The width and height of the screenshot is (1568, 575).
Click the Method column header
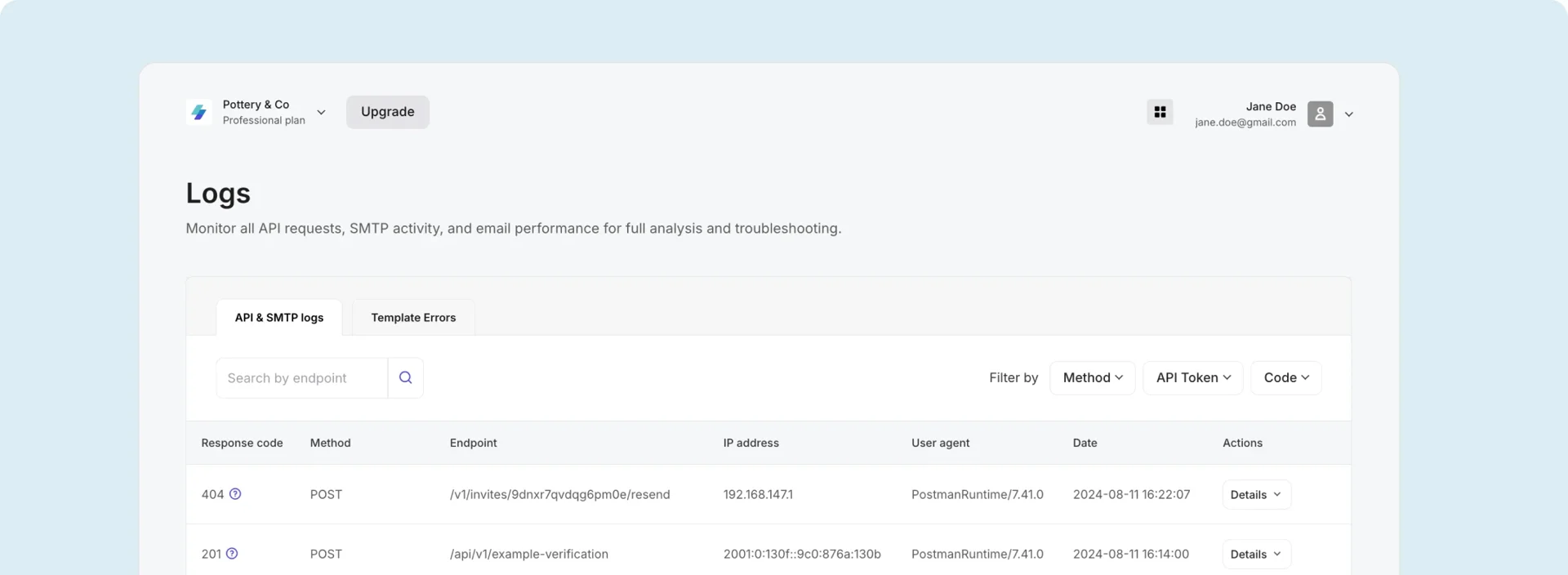(x=330, y=443)
